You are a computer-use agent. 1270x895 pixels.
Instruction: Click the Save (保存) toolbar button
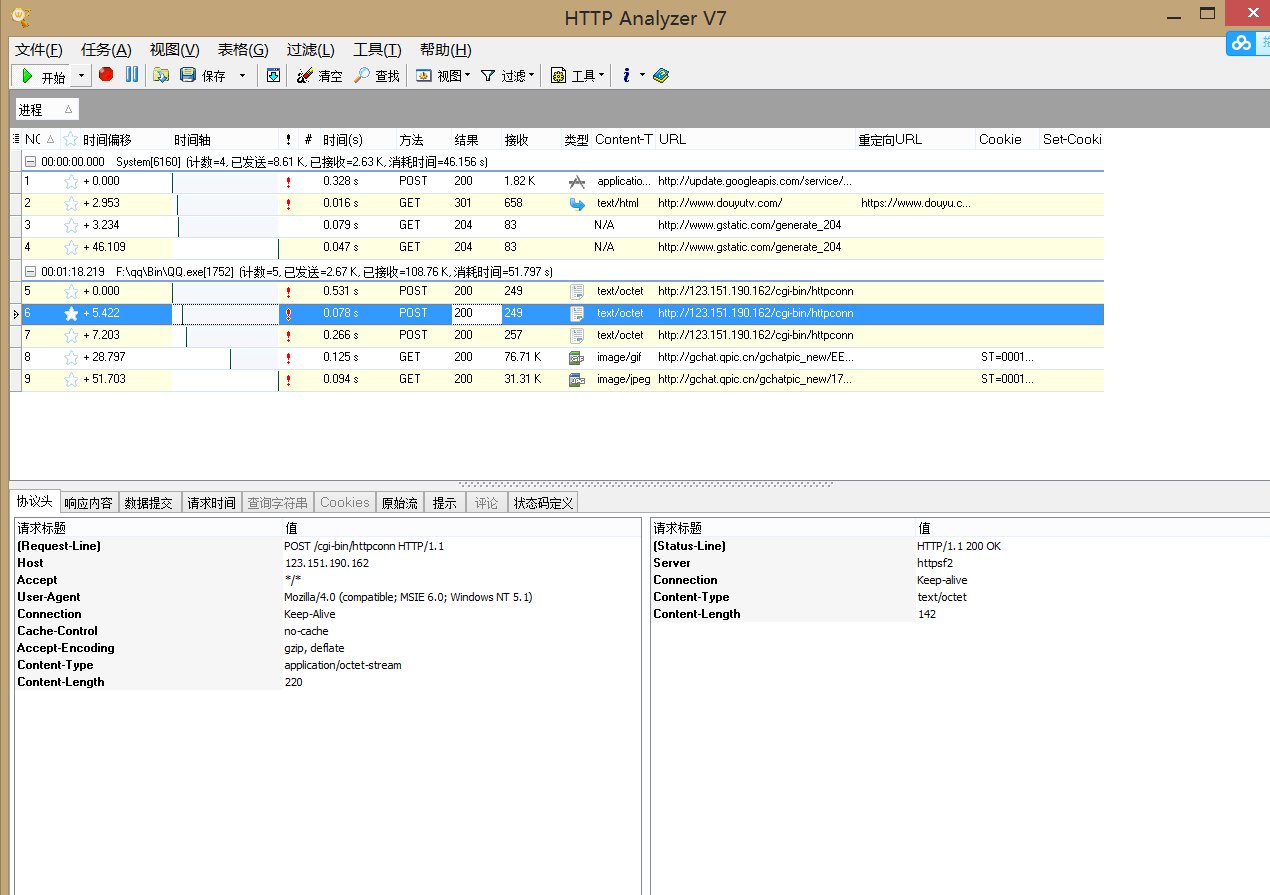203,75
